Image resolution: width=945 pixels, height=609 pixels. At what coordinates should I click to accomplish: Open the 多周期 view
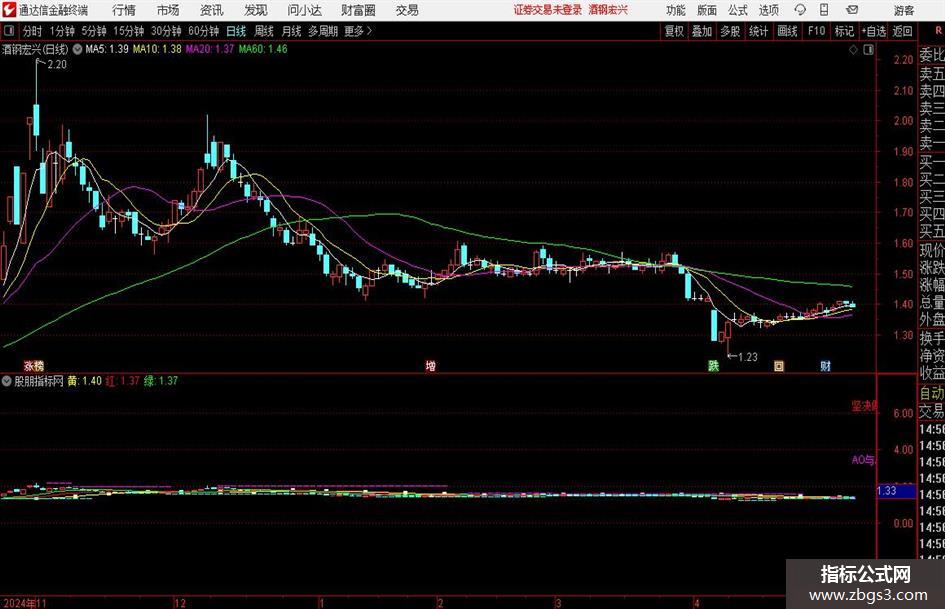(323, 31)
